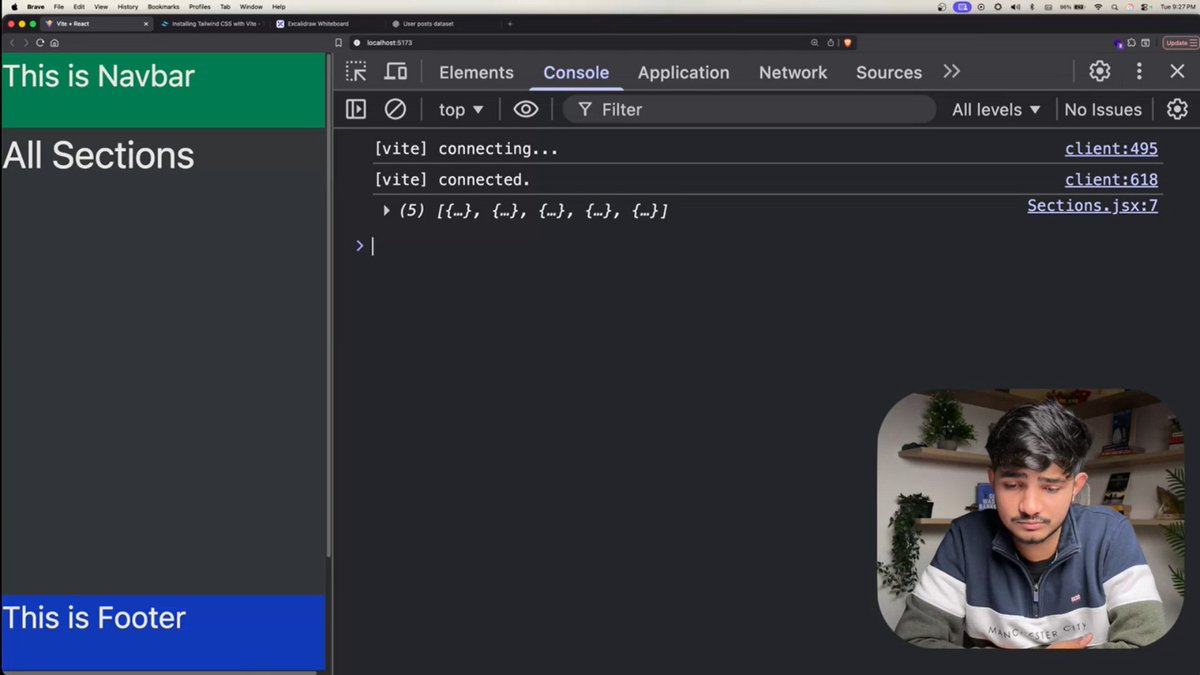Open the extensions puzzle icon
This screenshot has height=675, width=1200.
(x=1131, y=43)
